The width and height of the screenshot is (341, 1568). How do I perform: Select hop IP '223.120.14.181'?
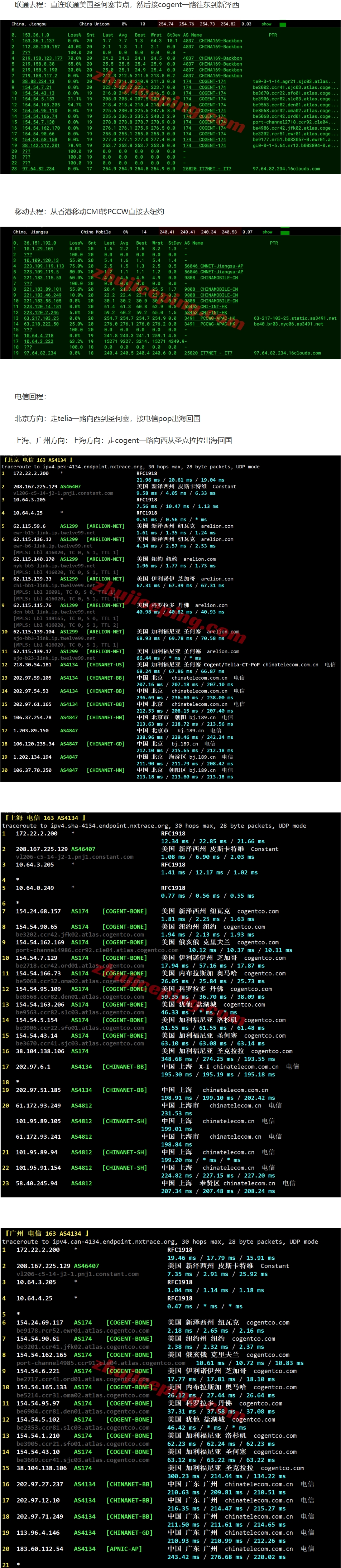[43, 307]
